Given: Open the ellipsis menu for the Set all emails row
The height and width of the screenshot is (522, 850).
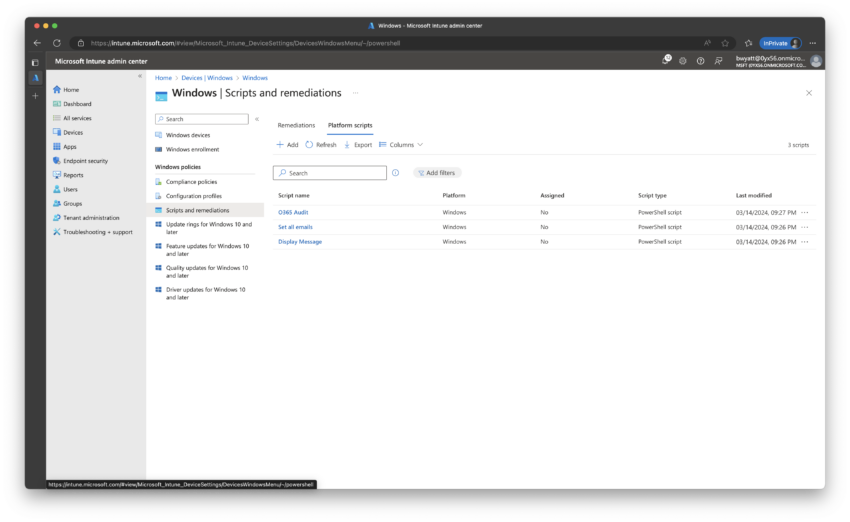Looking at the screenshot, I should coord(804,227).
